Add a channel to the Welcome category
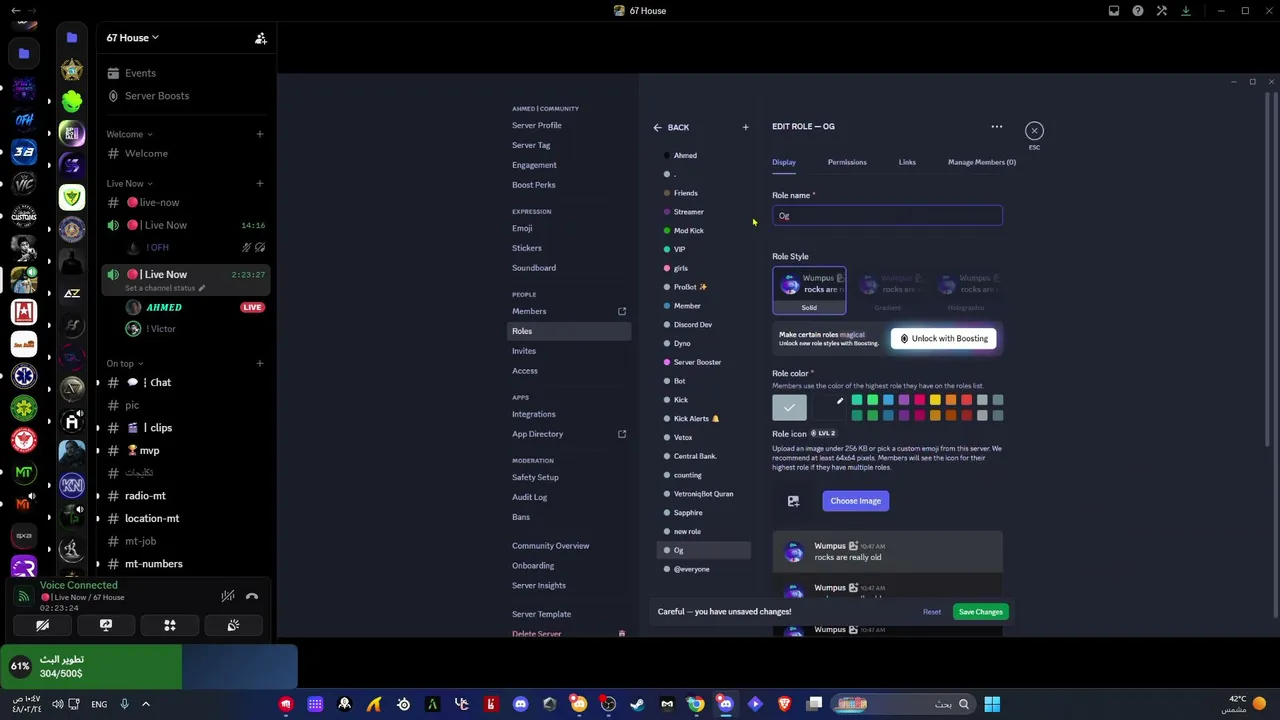This screenshot has width=1280, height=720. tap(260, 134)
